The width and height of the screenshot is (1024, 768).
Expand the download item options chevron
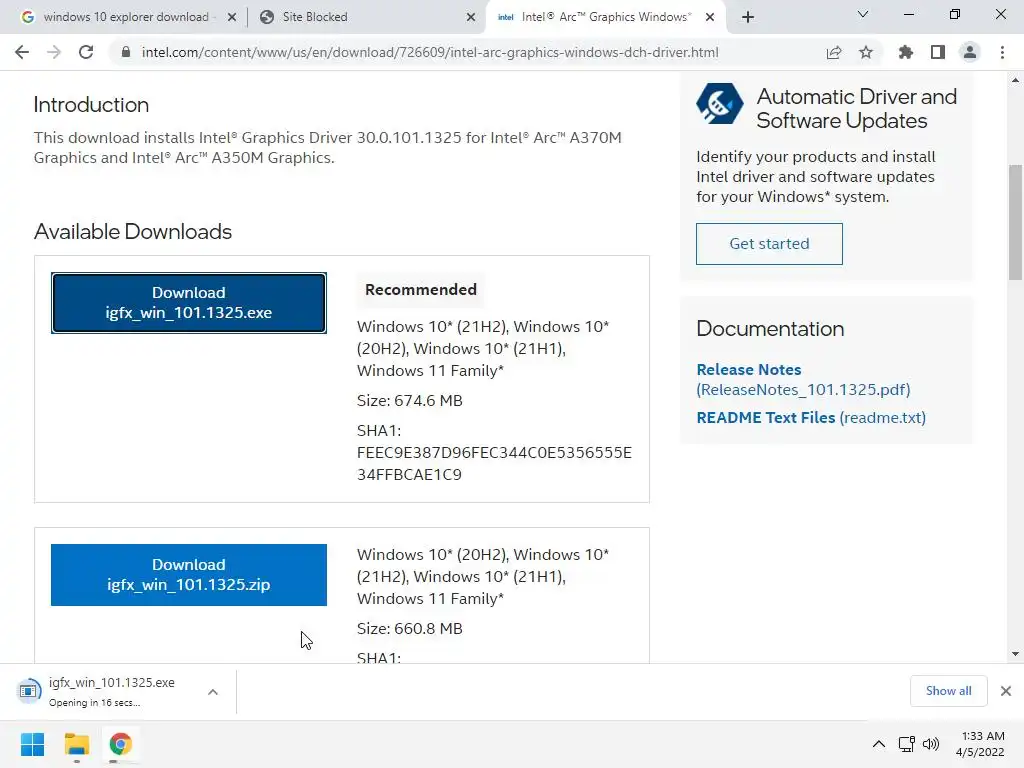point(213,692)
